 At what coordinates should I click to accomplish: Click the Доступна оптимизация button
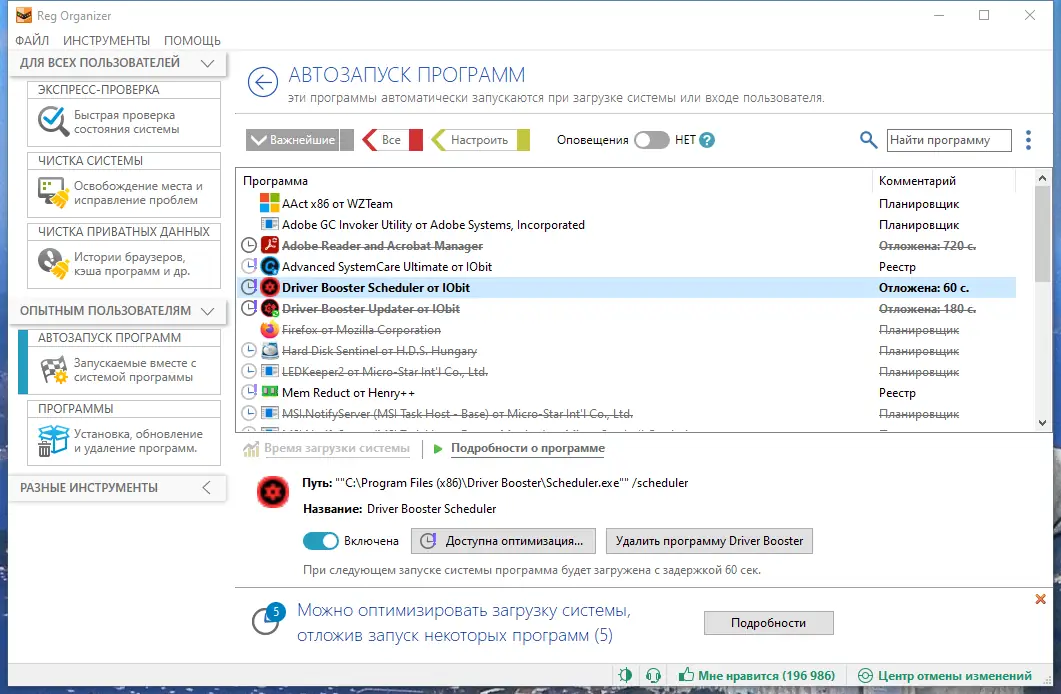[x=503, y=540]
